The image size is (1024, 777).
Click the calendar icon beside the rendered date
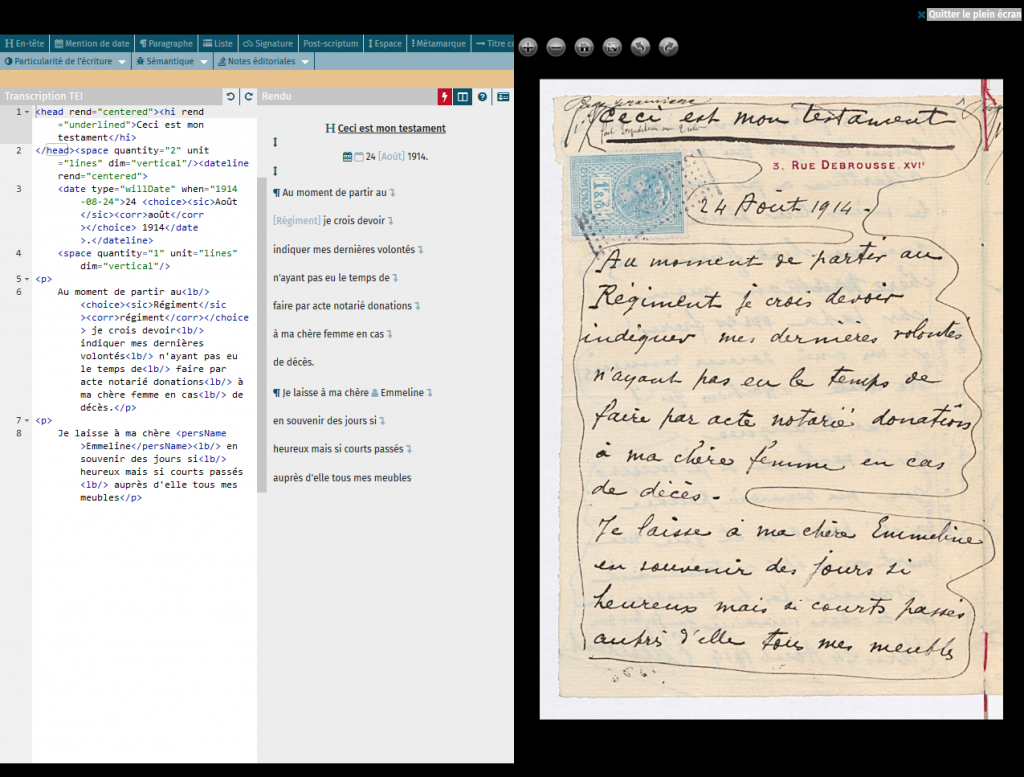[x=347, y=157]
